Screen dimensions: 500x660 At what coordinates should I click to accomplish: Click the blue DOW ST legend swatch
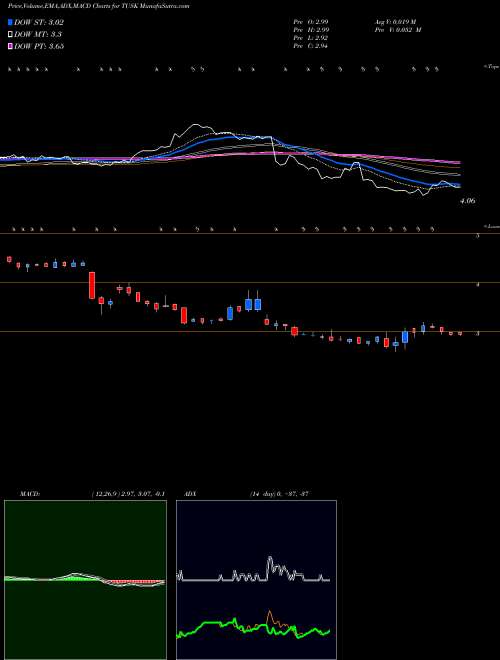[10, 22]
